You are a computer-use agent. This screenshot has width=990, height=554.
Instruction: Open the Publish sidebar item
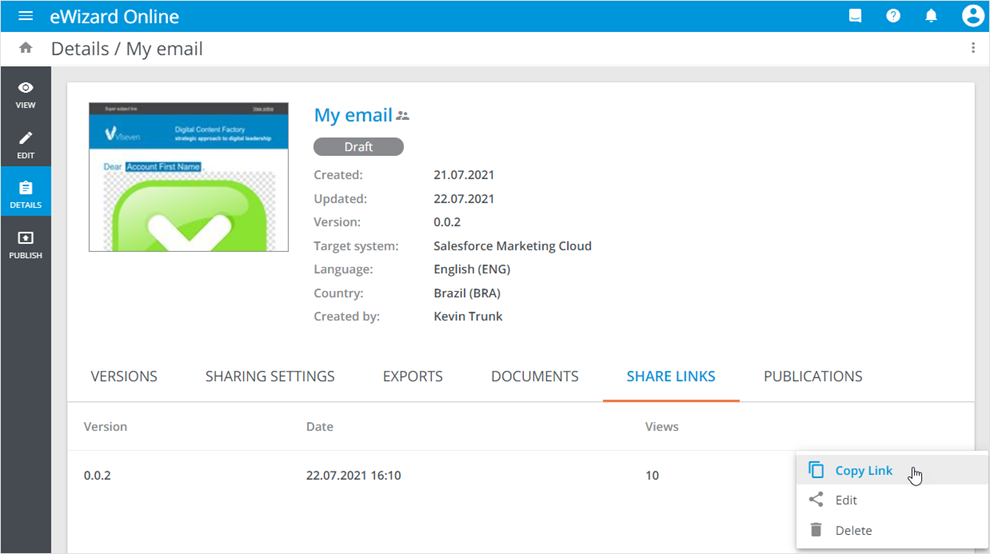pyautogui.click(x=26, y=244)
